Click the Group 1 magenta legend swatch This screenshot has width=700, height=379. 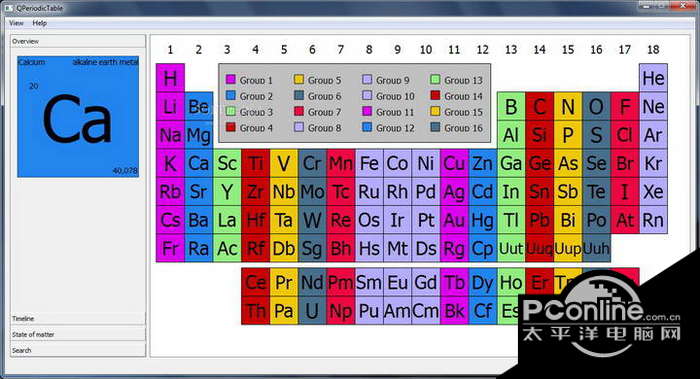coord(231,79)
